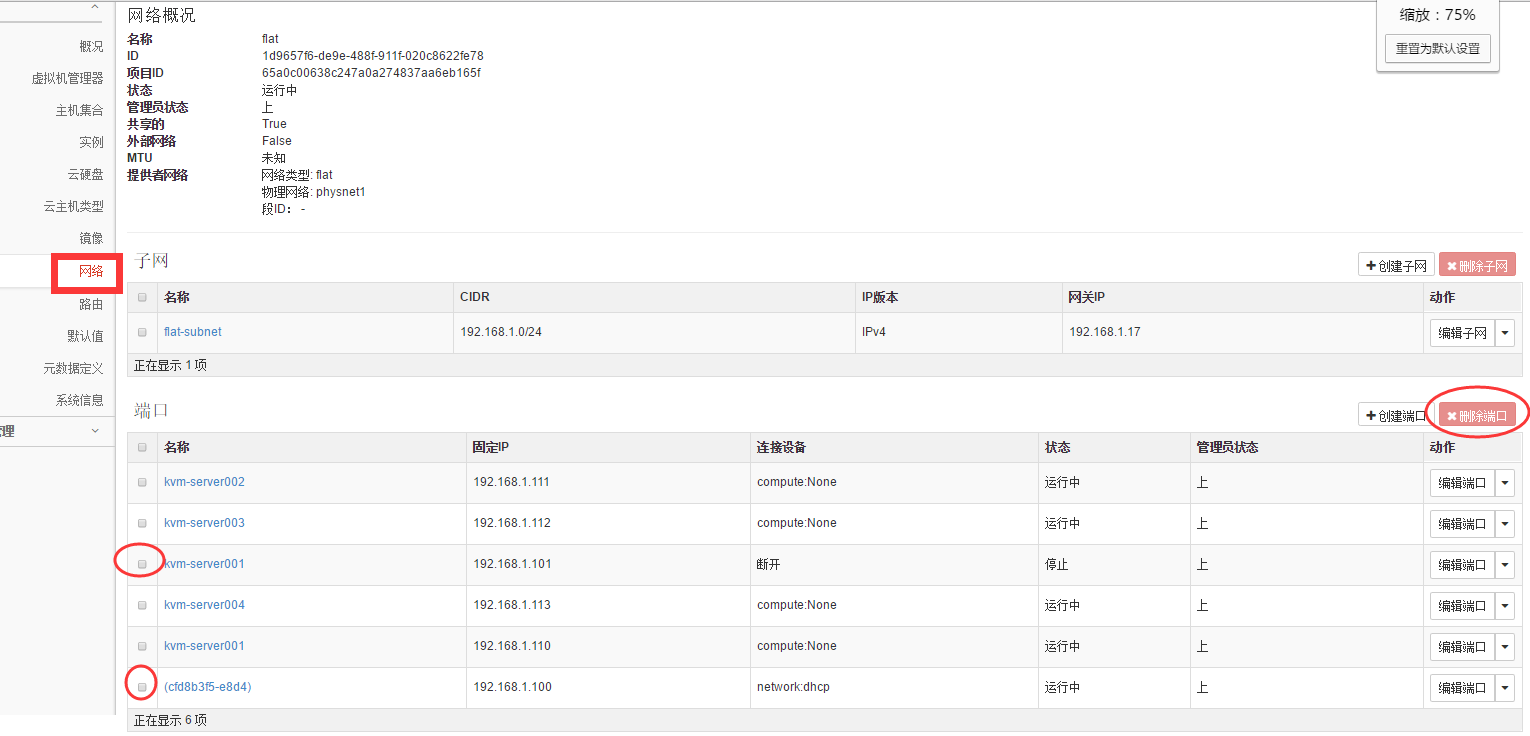Open 元数据定义 in the sidebar
This screenshot has height=736, width=1530.
73,368
